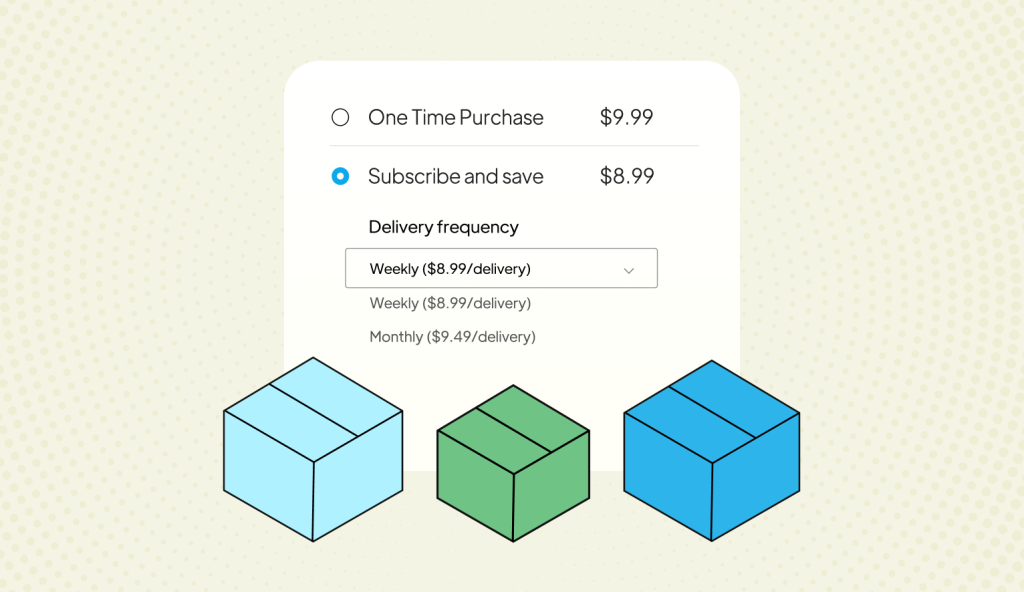Click the dark blue package box icon
1024x592 pixels.
click(711, 450)
